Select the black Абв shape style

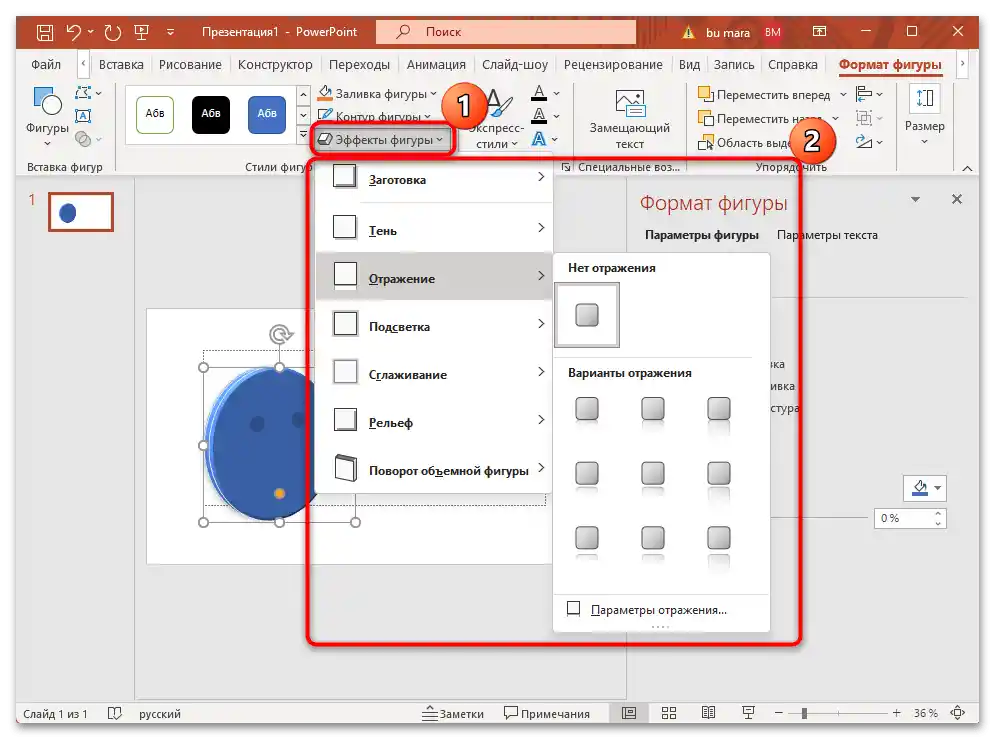pyautogui.click(x=211, y=115)
